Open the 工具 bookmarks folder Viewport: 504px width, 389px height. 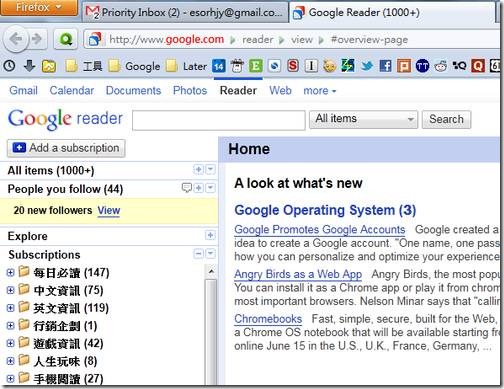click(x=83, y=66)
